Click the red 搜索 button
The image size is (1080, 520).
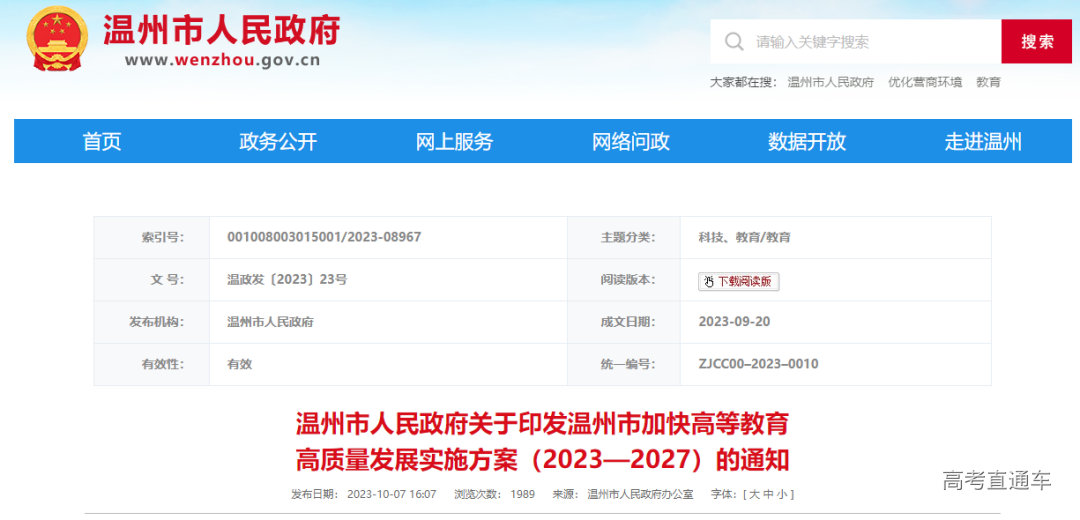[1037, 41]
